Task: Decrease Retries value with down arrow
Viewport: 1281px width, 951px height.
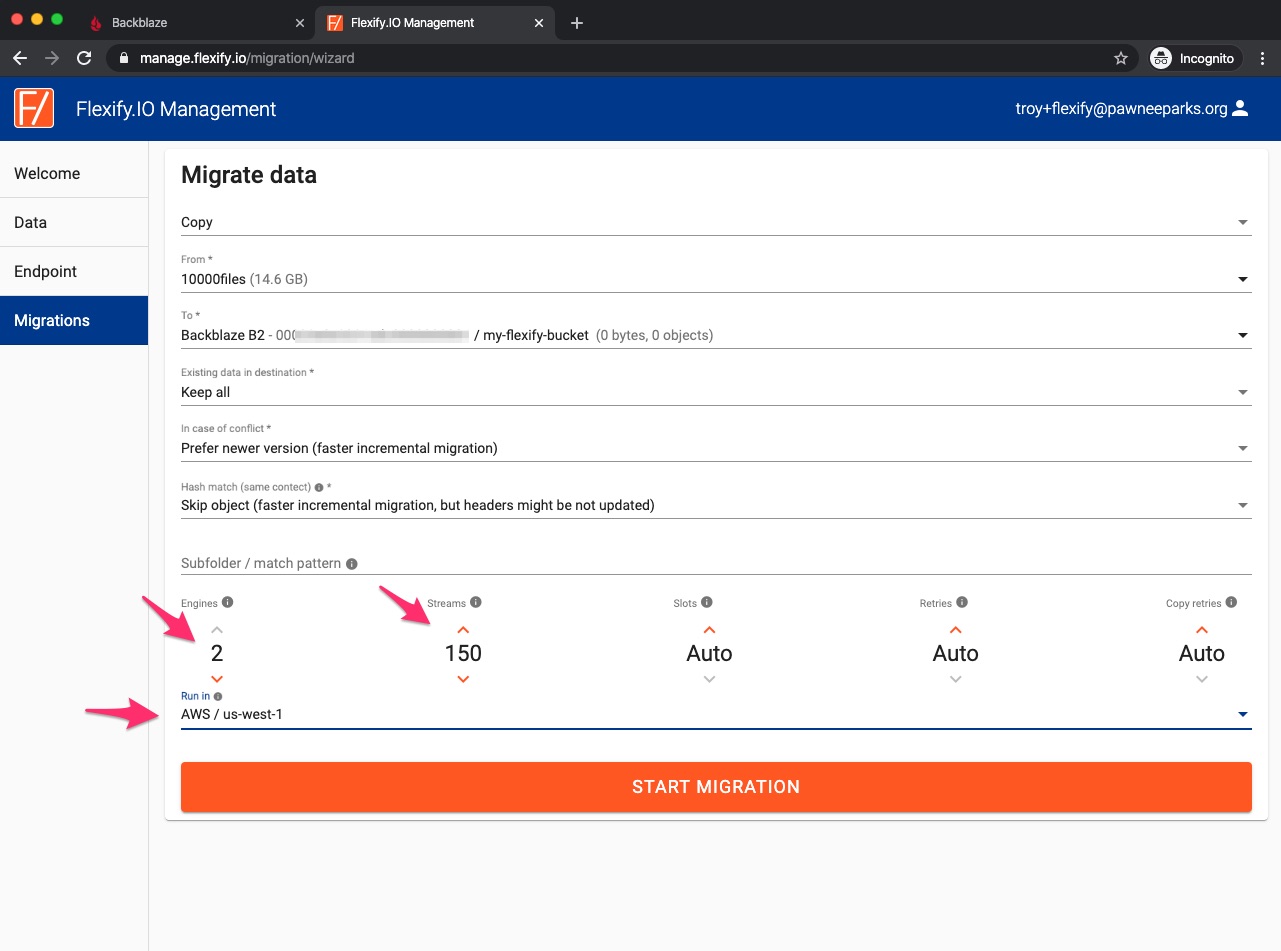Action: click(955, 679)
